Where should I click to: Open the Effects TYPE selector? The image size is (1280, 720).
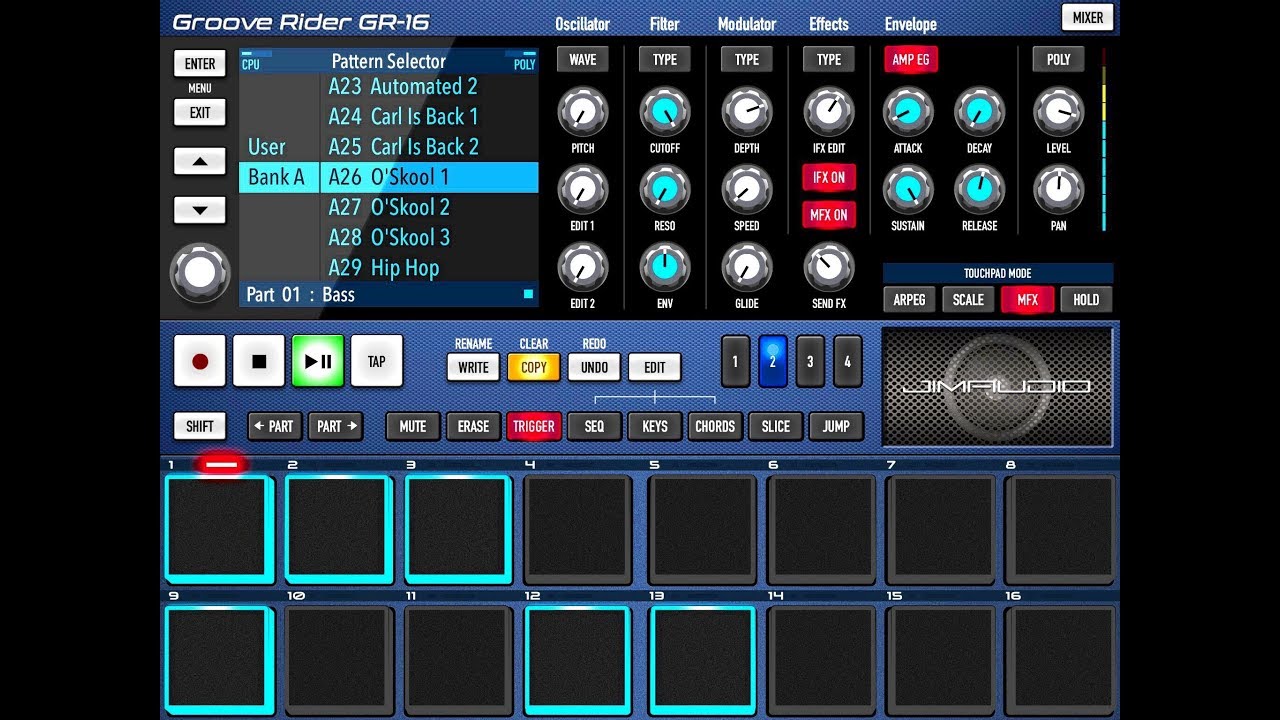tap(829, 60)
